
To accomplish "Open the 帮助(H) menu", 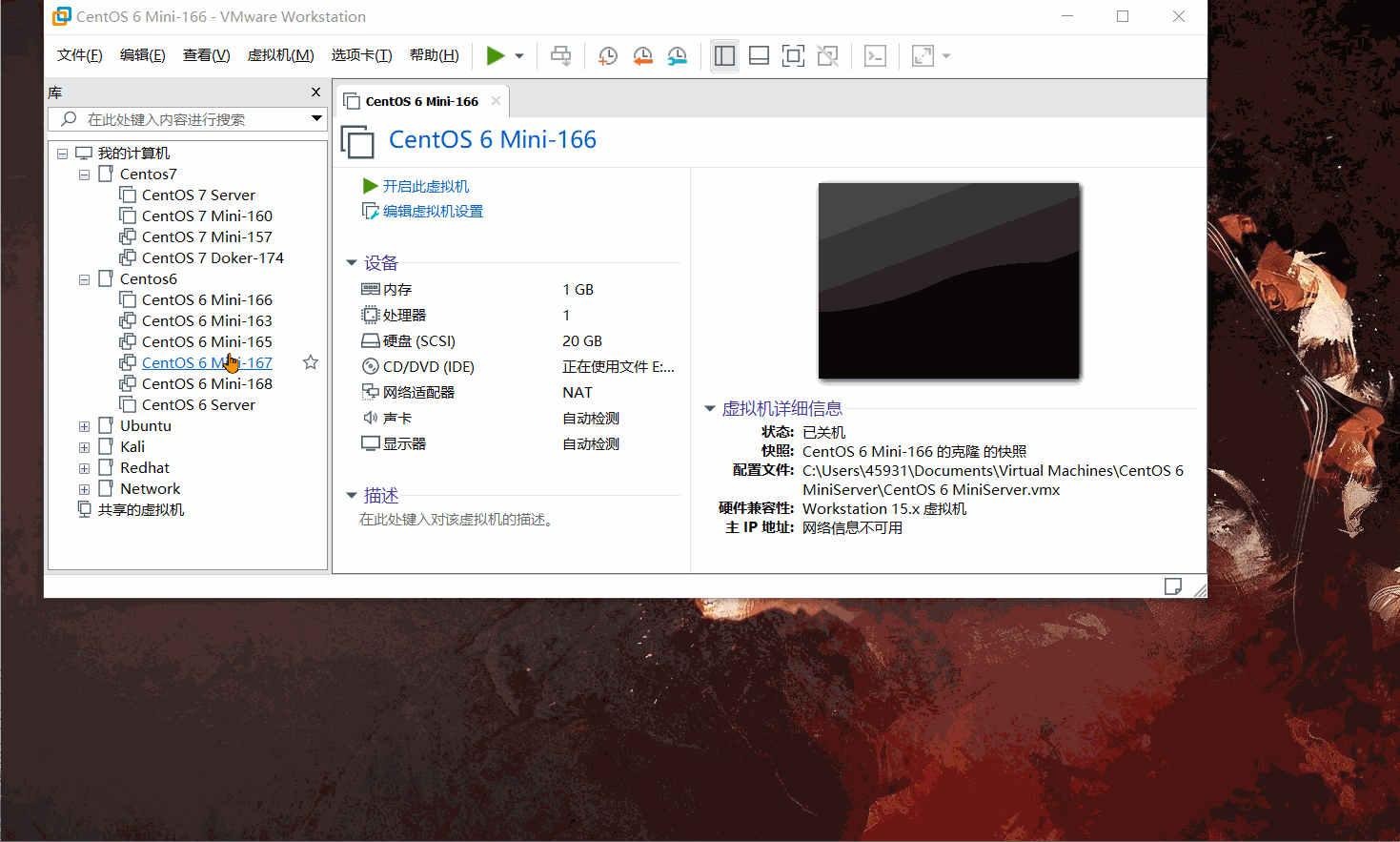I will click(435, 55).
